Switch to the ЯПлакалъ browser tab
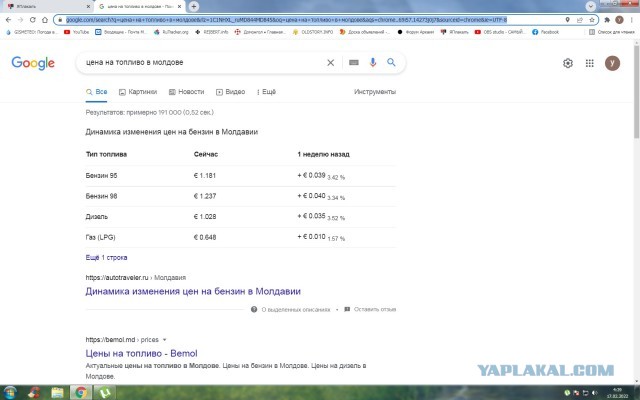 point(47,7)
